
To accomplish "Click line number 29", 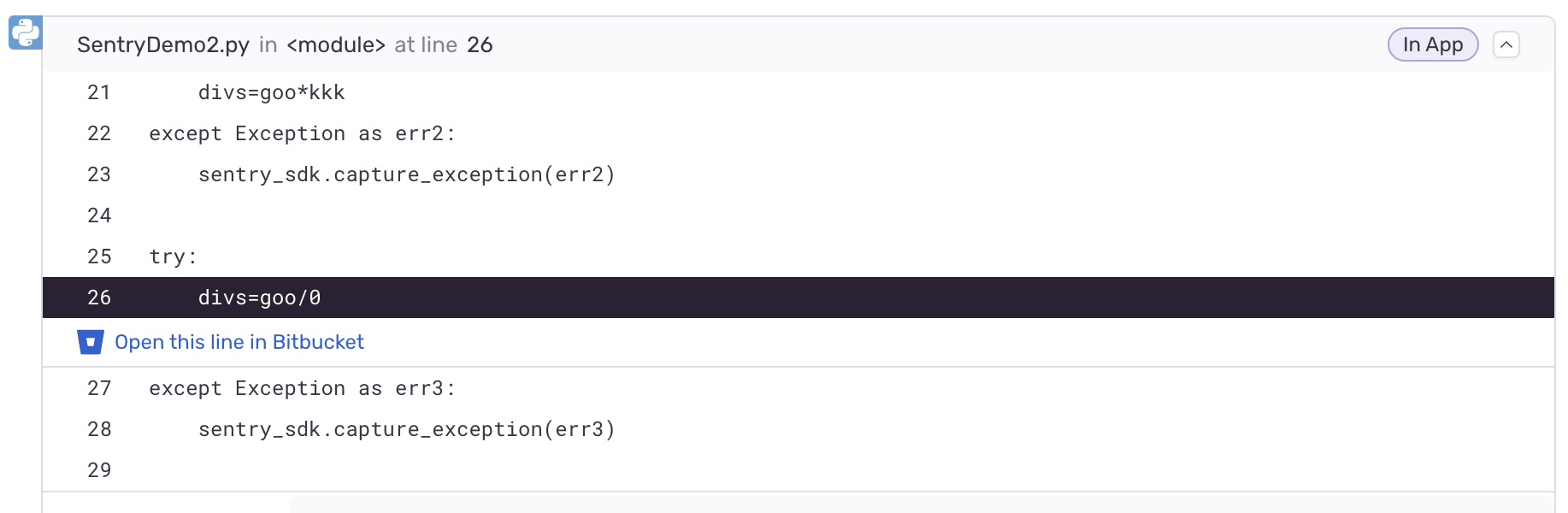I will coord(99,470).
